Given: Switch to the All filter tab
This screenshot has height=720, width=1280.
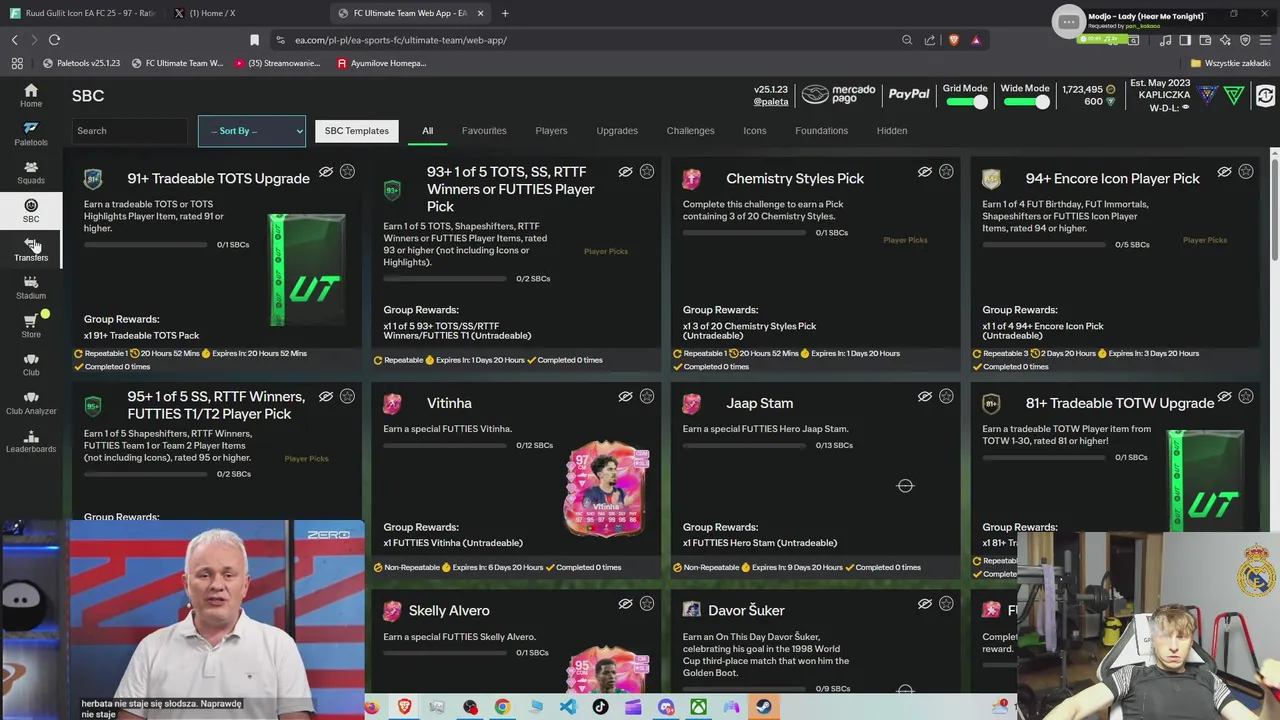Looking at the screenshot, I should click(427, 131).
